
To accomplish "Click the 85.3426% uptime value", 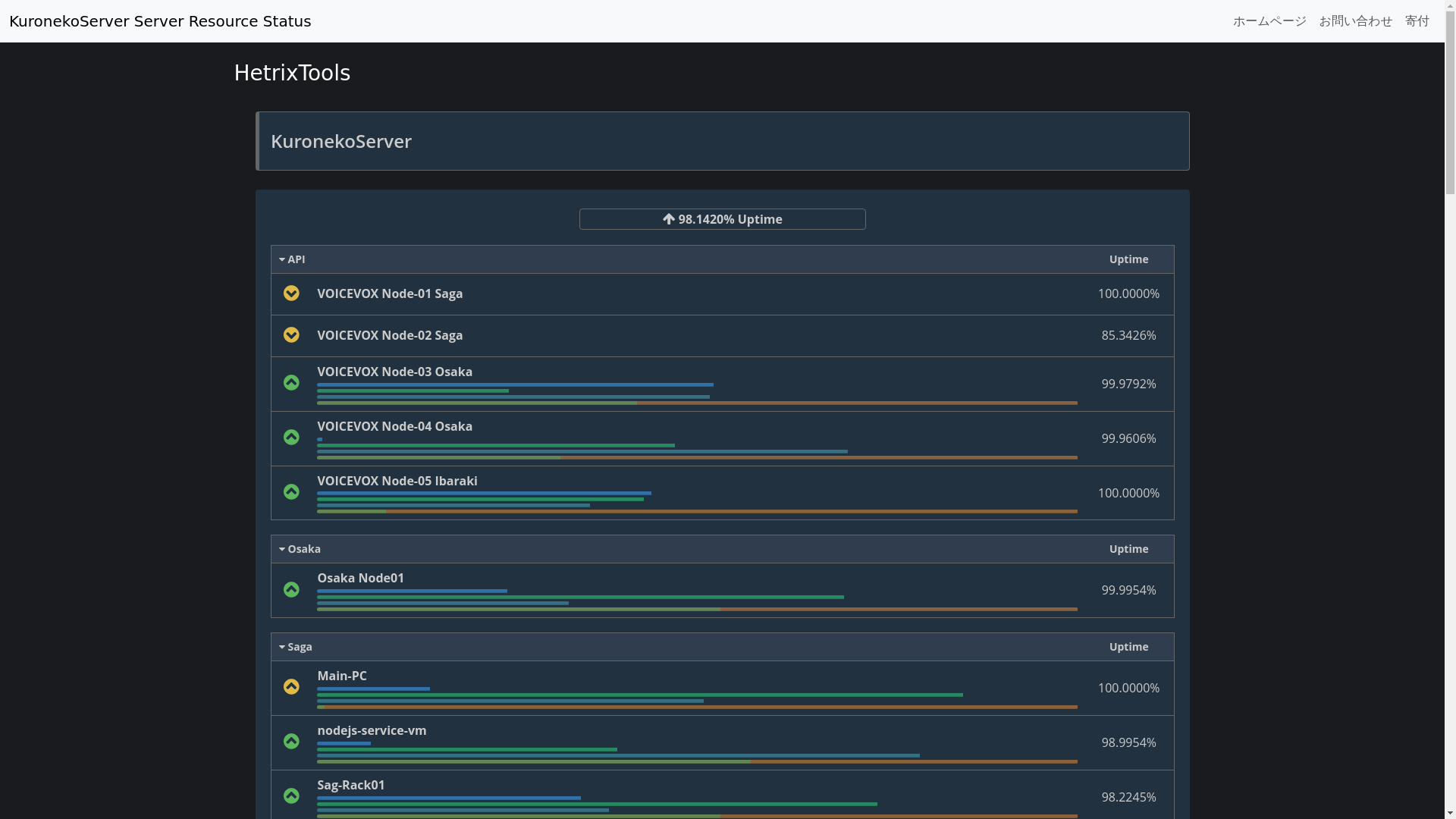I will tap(1128, 335).
